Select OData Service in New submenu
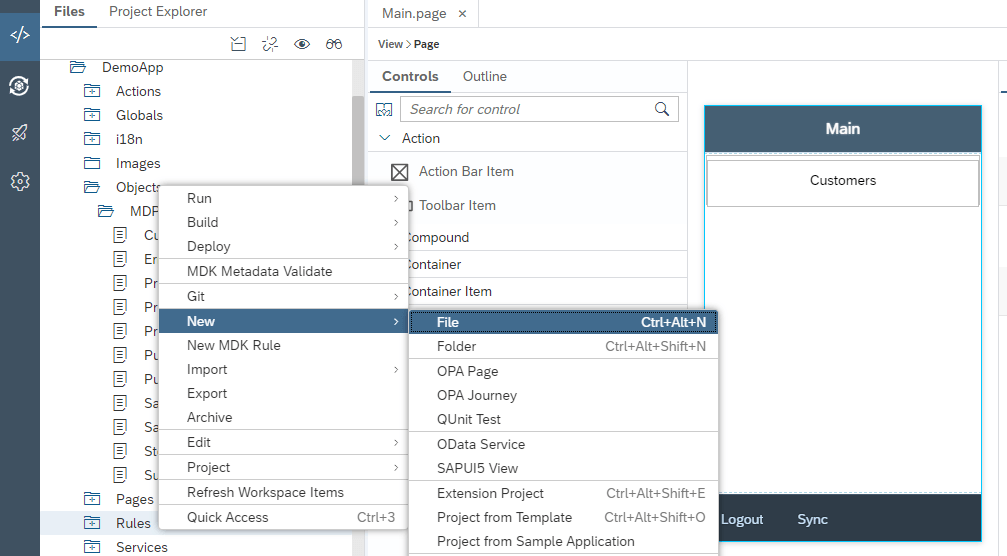 [x=481, y=444]
